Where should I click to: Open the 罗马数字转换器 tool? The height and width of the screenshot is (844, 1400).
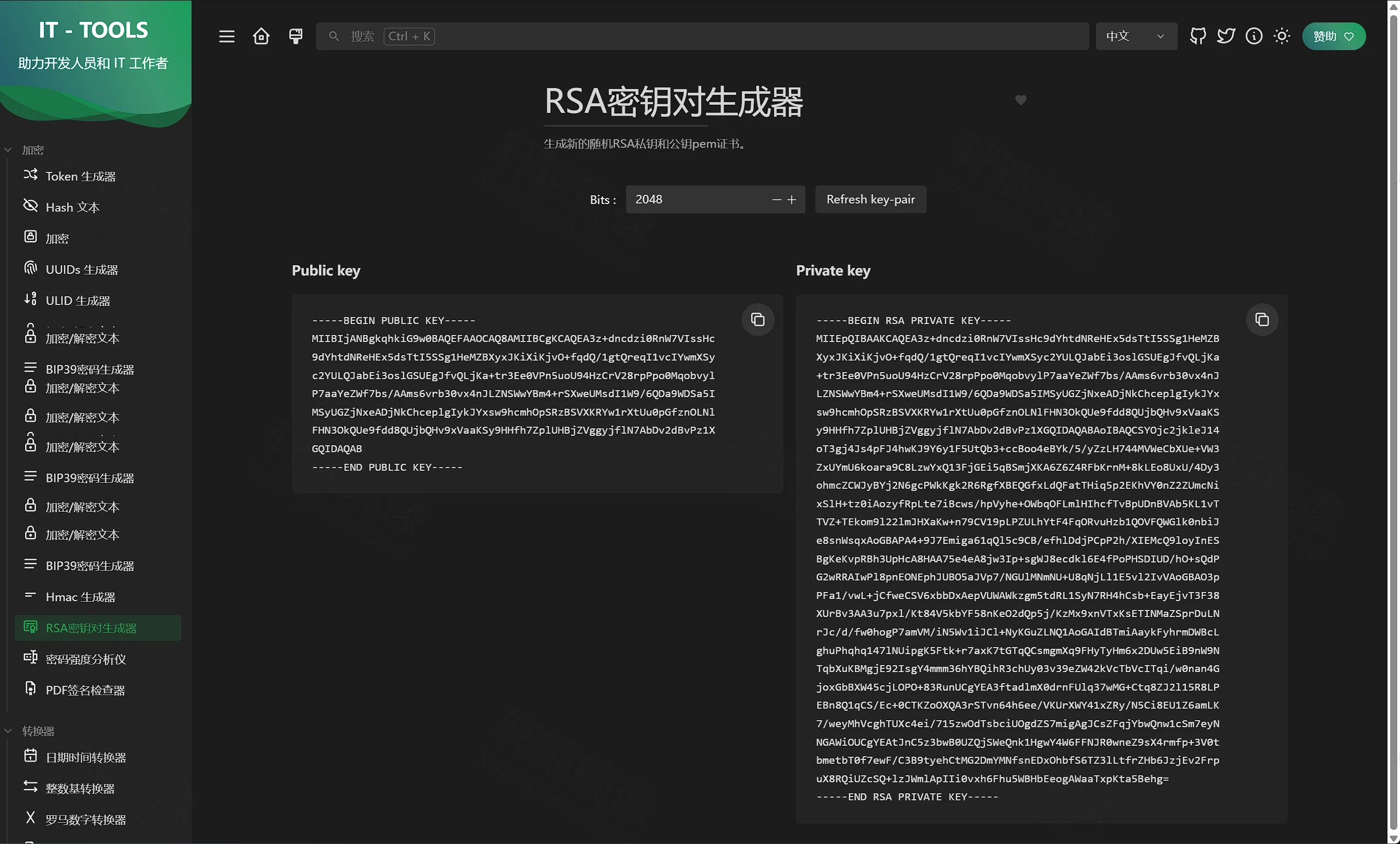tap(98, 819)
